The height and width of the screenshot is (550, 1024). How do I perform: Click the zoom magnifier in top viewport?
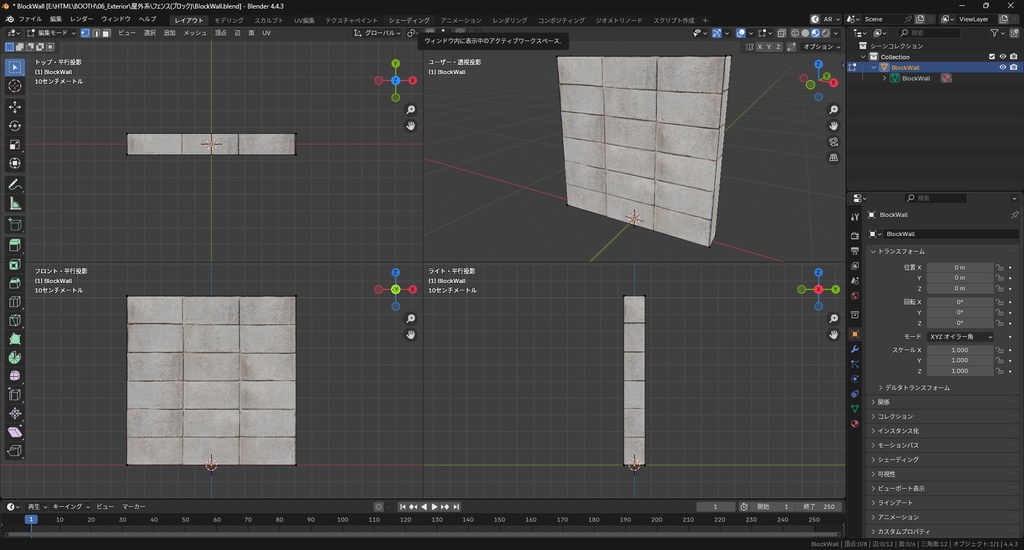pyautogui.click(x=411, y=110)
